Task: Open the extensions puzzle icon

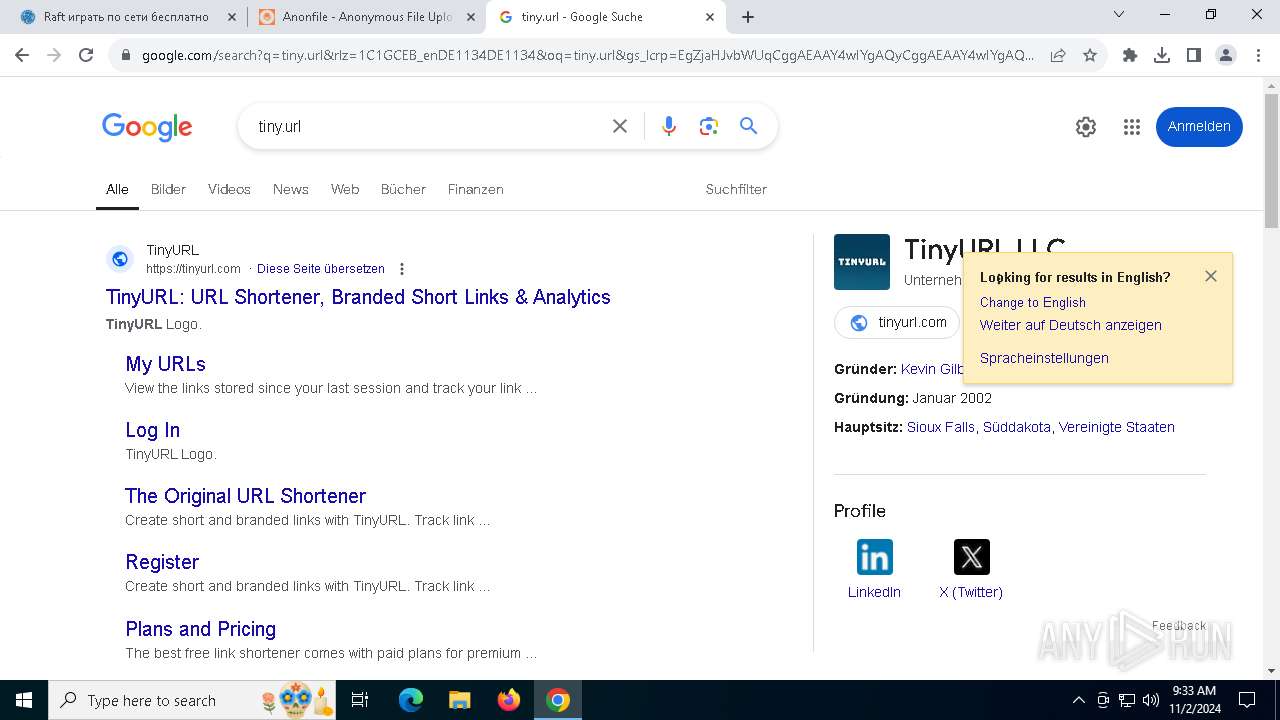Action: pos(1130,55)
